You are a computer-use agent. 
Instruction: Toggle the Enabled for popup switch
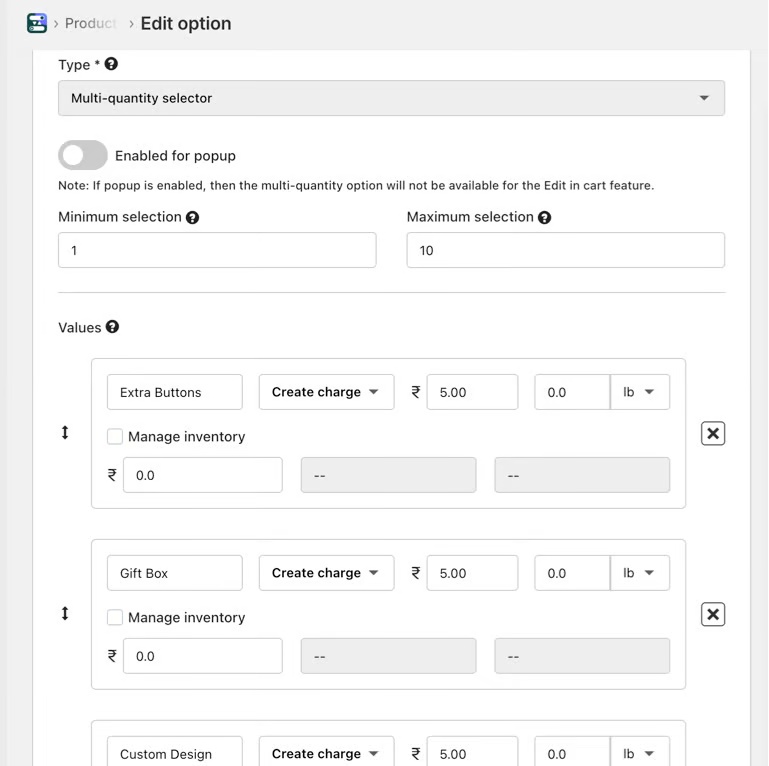(x=83, y=155)
